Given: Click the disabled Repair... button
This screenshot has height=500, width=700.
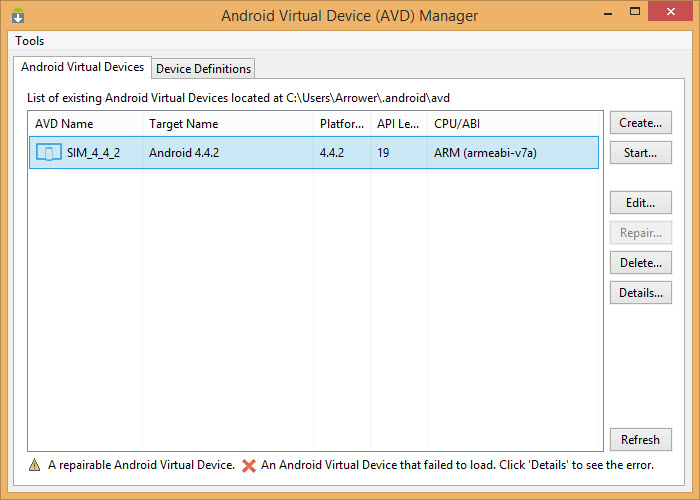Looking at the screenshot, I should pyautogui.click(x=641, y=233).
